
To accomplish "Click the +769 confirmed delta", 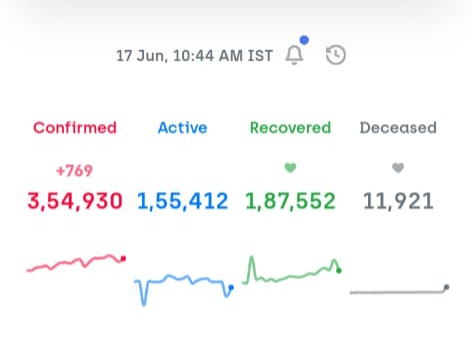I will point(74,171).
